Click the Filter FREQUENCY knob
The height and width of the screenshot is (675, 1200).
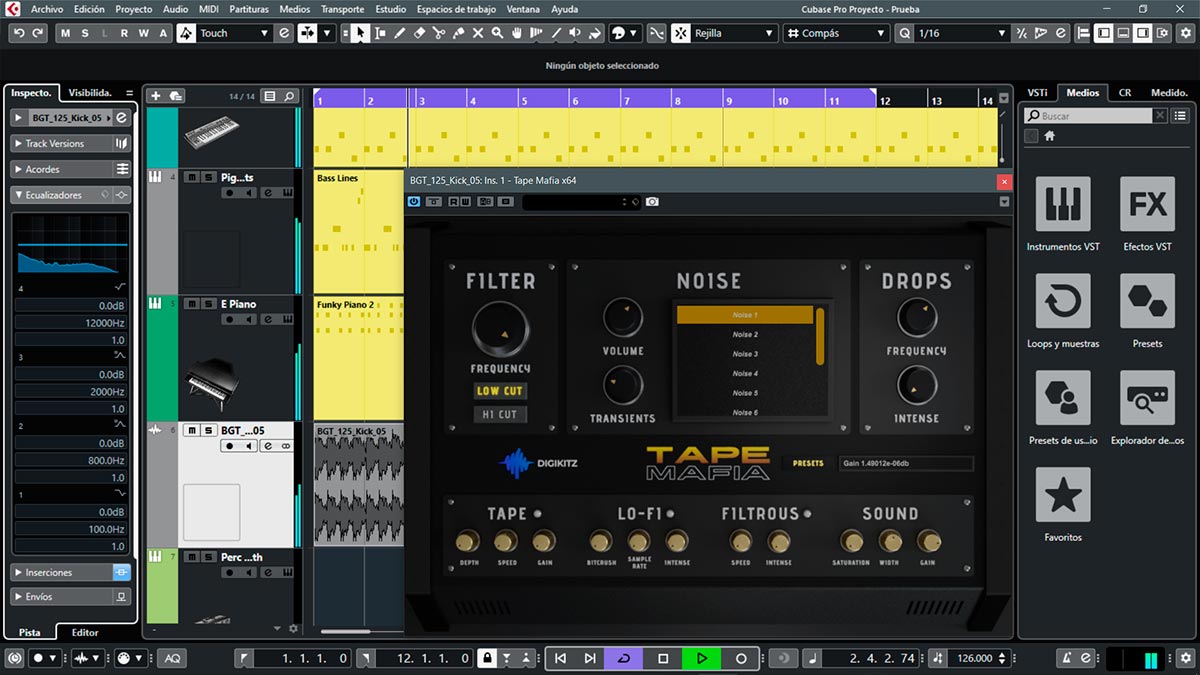tap(500, 329)
